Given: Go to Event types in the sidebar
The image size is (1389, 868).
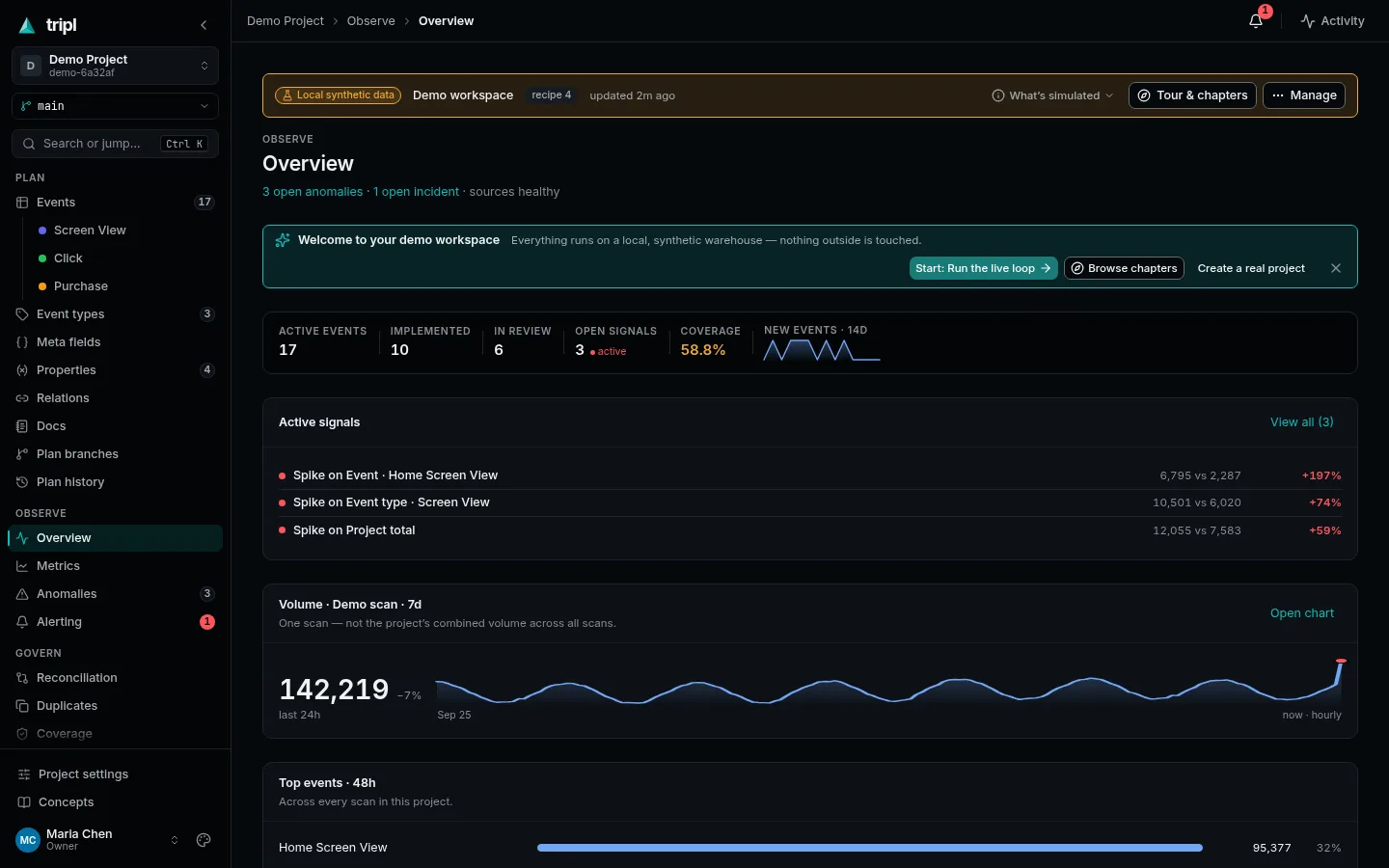Looking at the screenshot, I should [115, 314].
